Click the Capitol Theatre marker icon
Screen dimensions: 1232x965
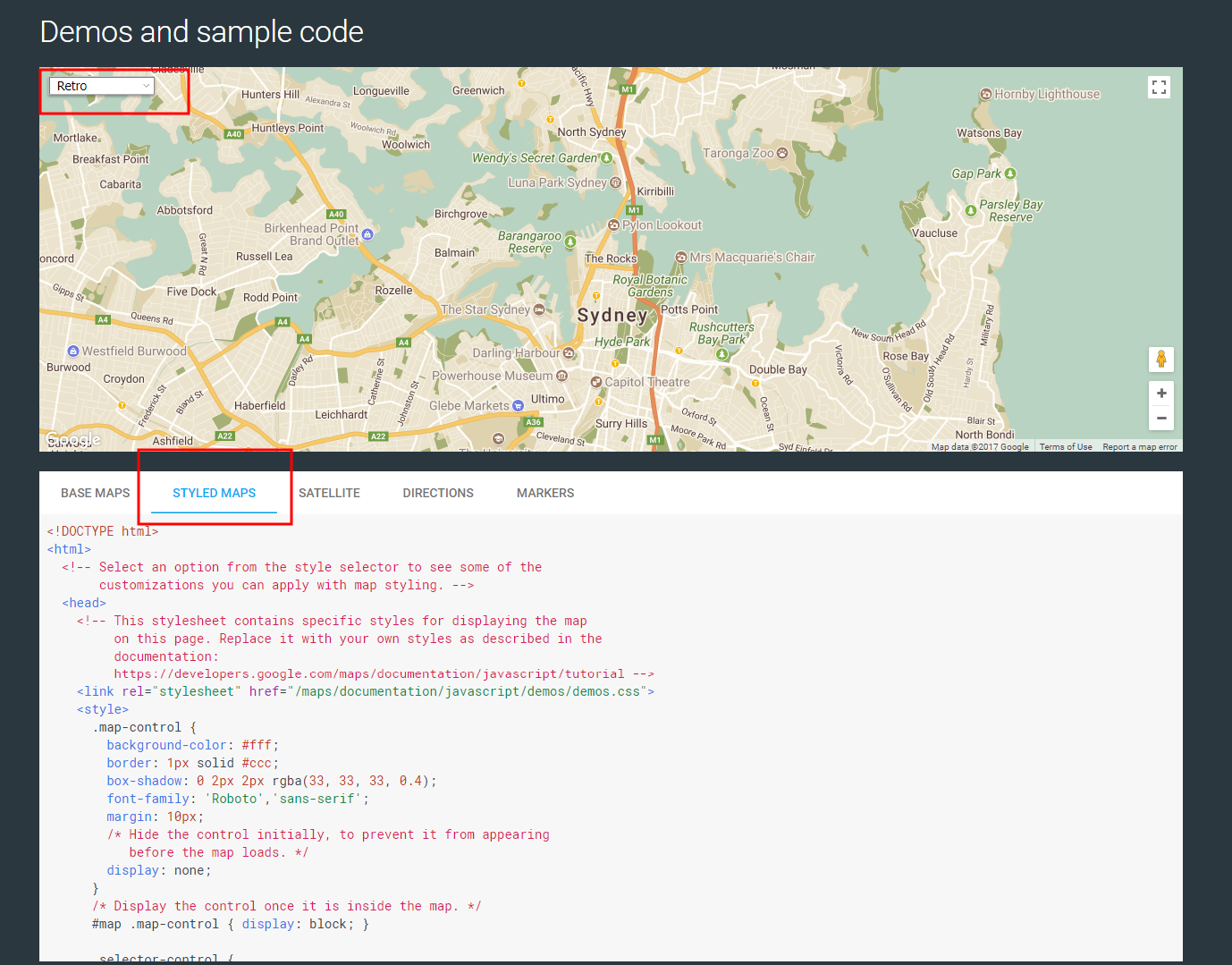click(596, 382)
